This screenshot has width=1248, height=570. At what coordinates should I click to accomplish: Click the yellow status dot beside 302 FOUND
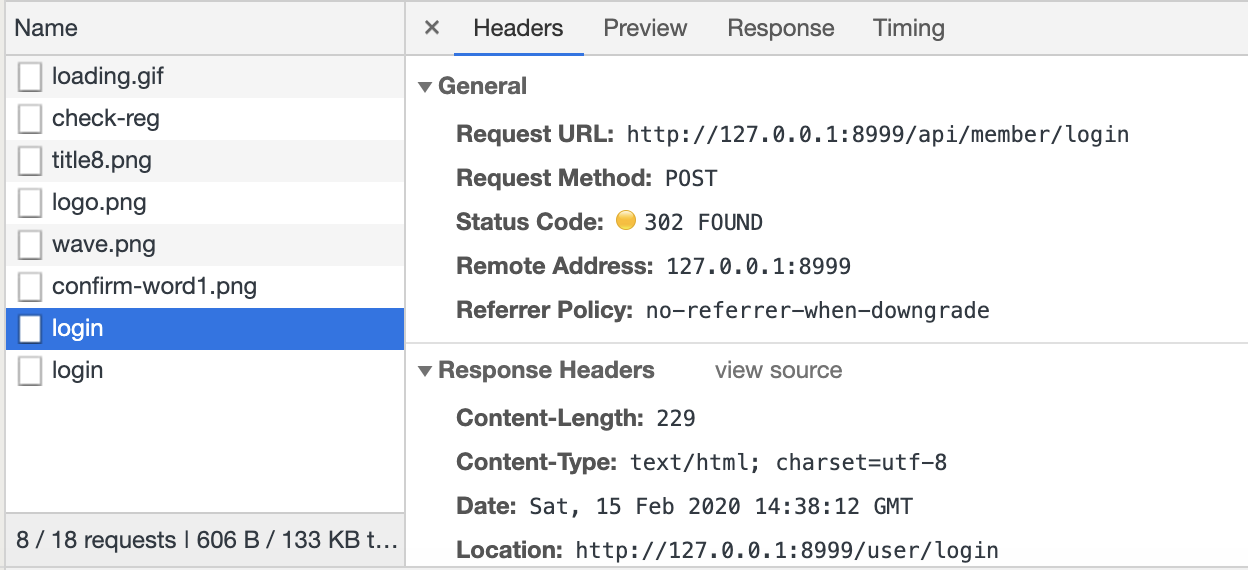click(626, 221)
